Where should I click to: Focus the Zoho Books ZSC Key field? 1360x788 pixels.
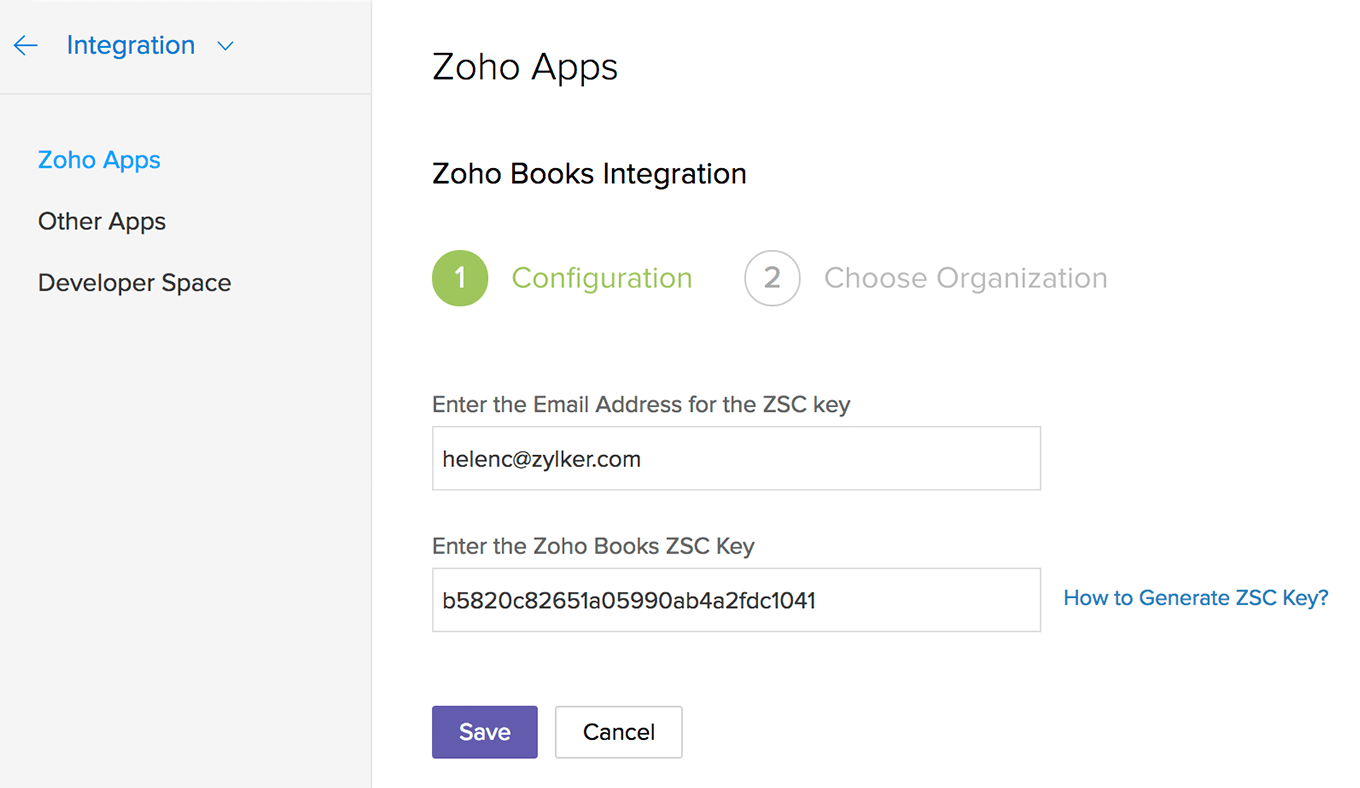(x=736, y=600)
